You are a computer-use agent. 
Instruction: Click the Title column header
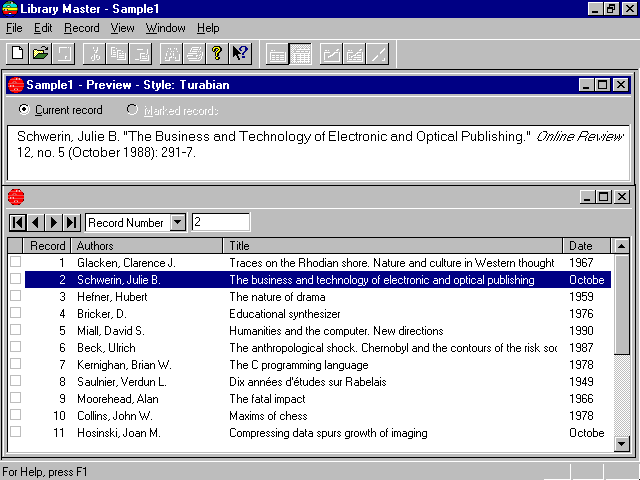(392, 245)
